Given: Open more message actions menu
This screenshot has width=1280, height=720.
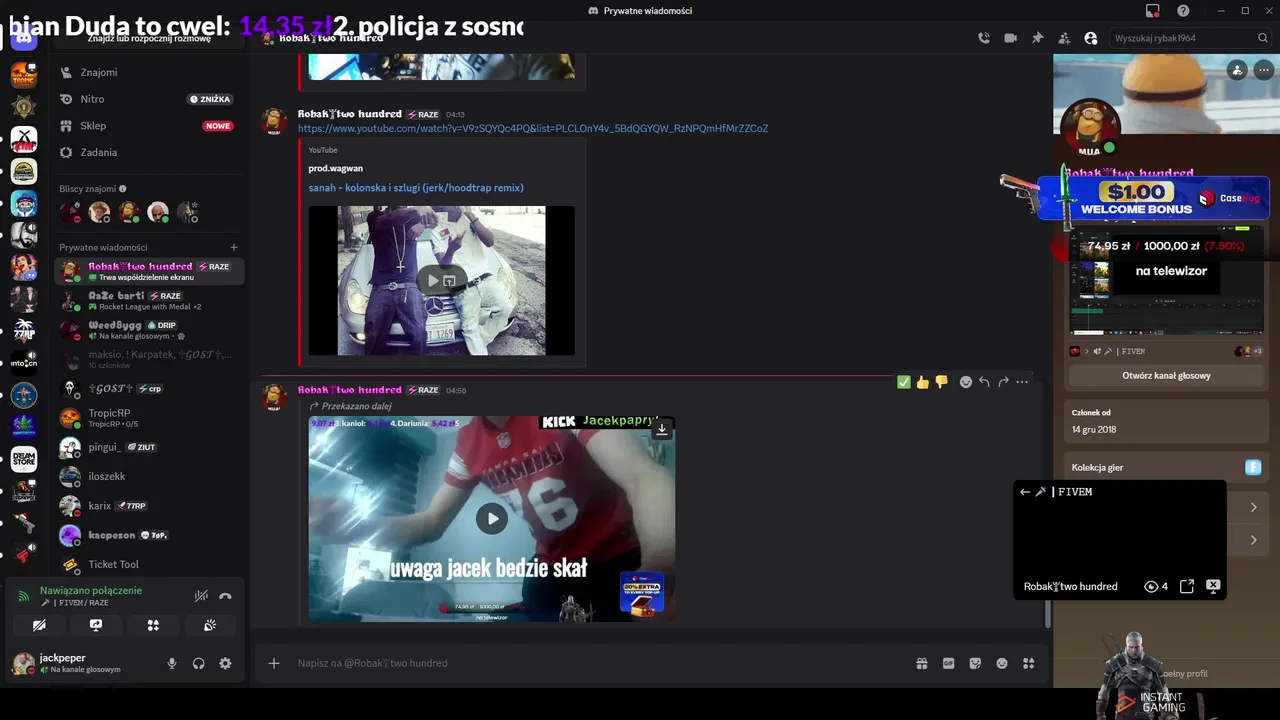Looking at the screenshot, I should 1022,382.
